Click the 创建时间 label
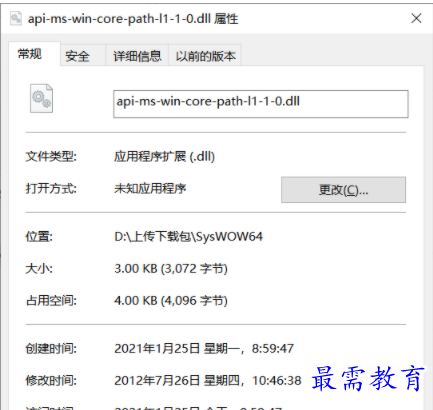433x410 pixels. [51, 349]
